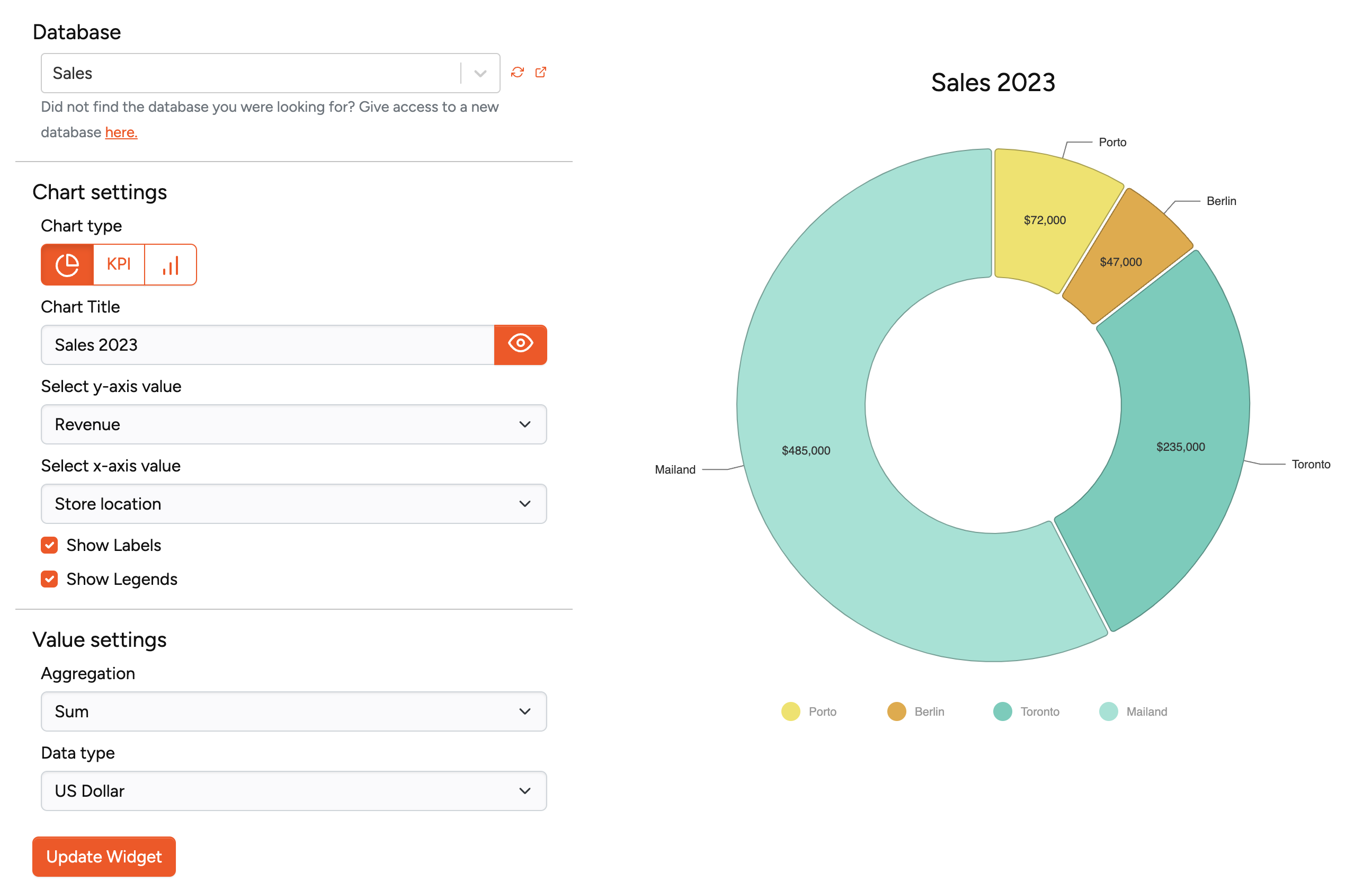
Task: Select the bar chart type icon
Action: [171, 264]
